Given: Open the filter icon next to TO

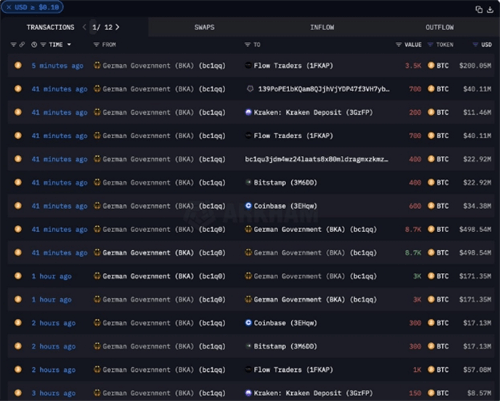Looking at the screenshot, I should point(247,45).
